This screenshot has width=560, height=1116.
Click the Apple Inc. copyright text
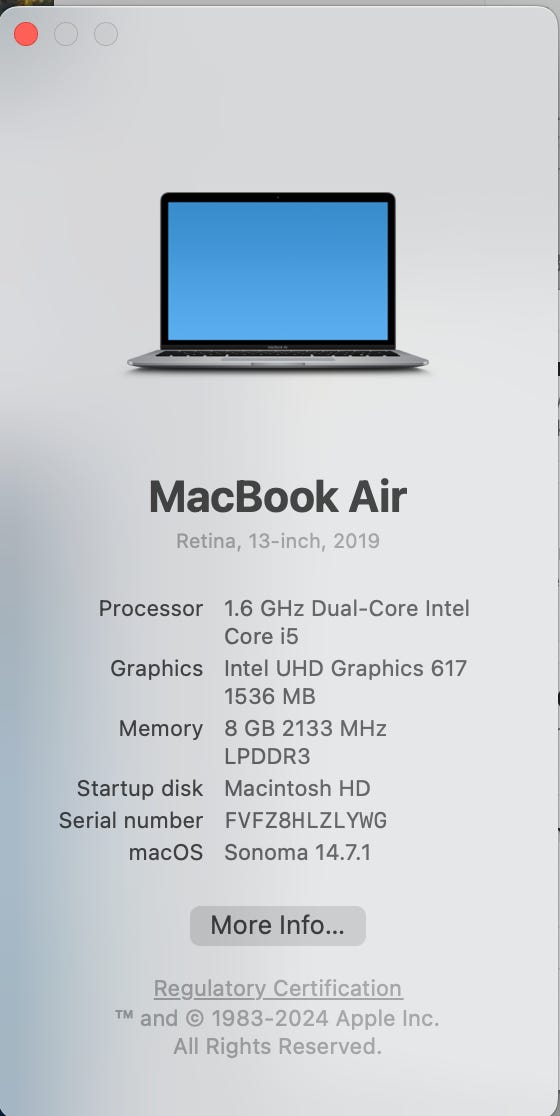click(278, 1018)
